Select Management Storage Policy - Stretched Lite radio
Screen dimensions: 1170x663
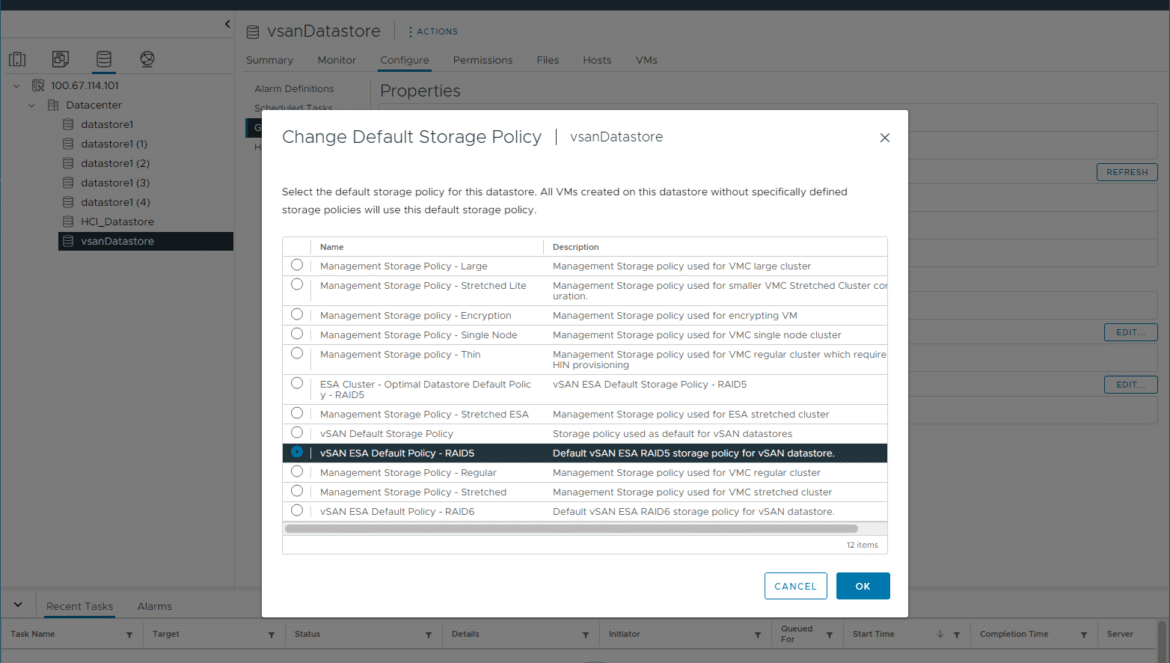coord(297,284)
